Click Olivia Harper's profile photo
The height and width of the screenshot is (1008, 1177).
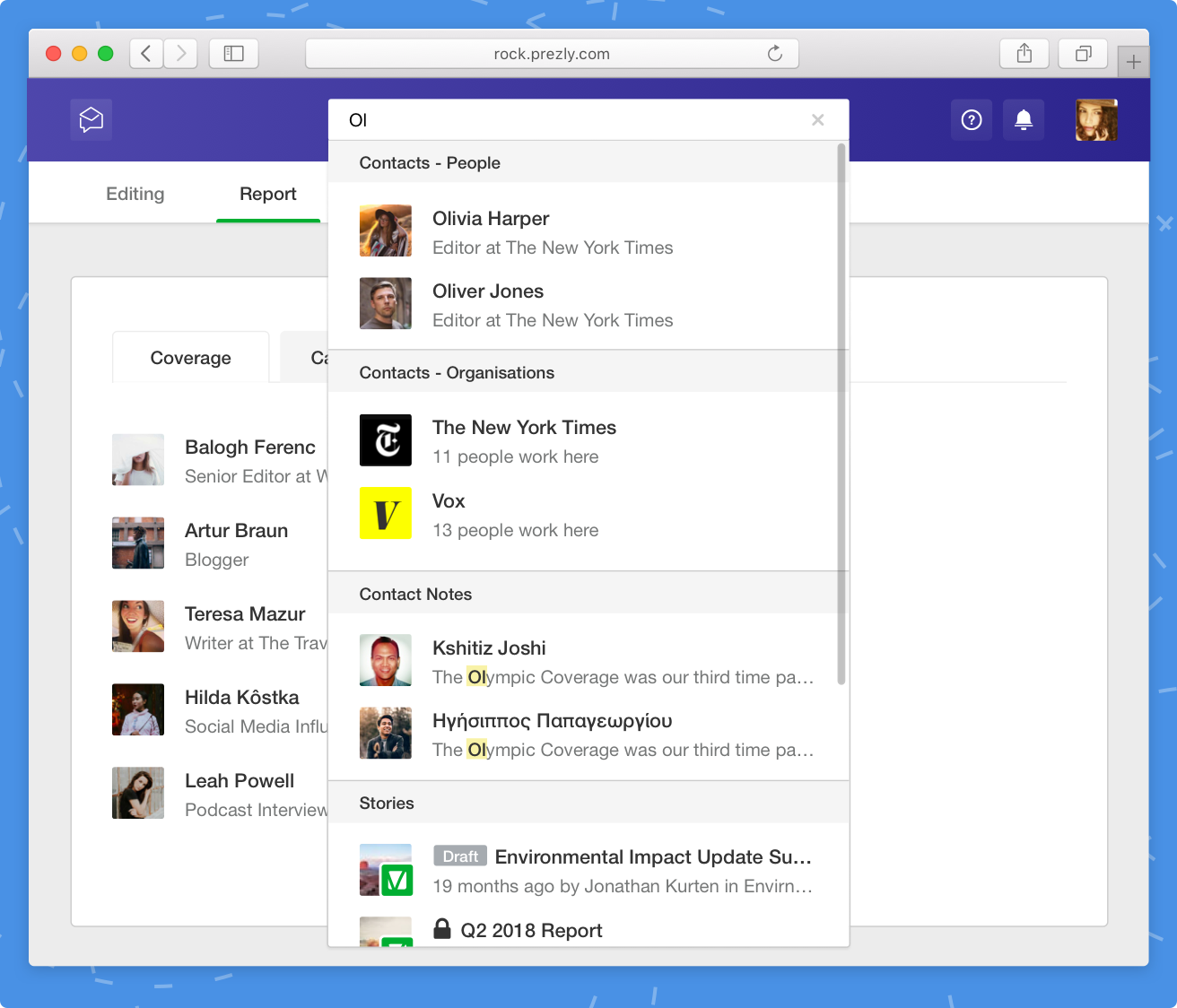pos(386,230)
